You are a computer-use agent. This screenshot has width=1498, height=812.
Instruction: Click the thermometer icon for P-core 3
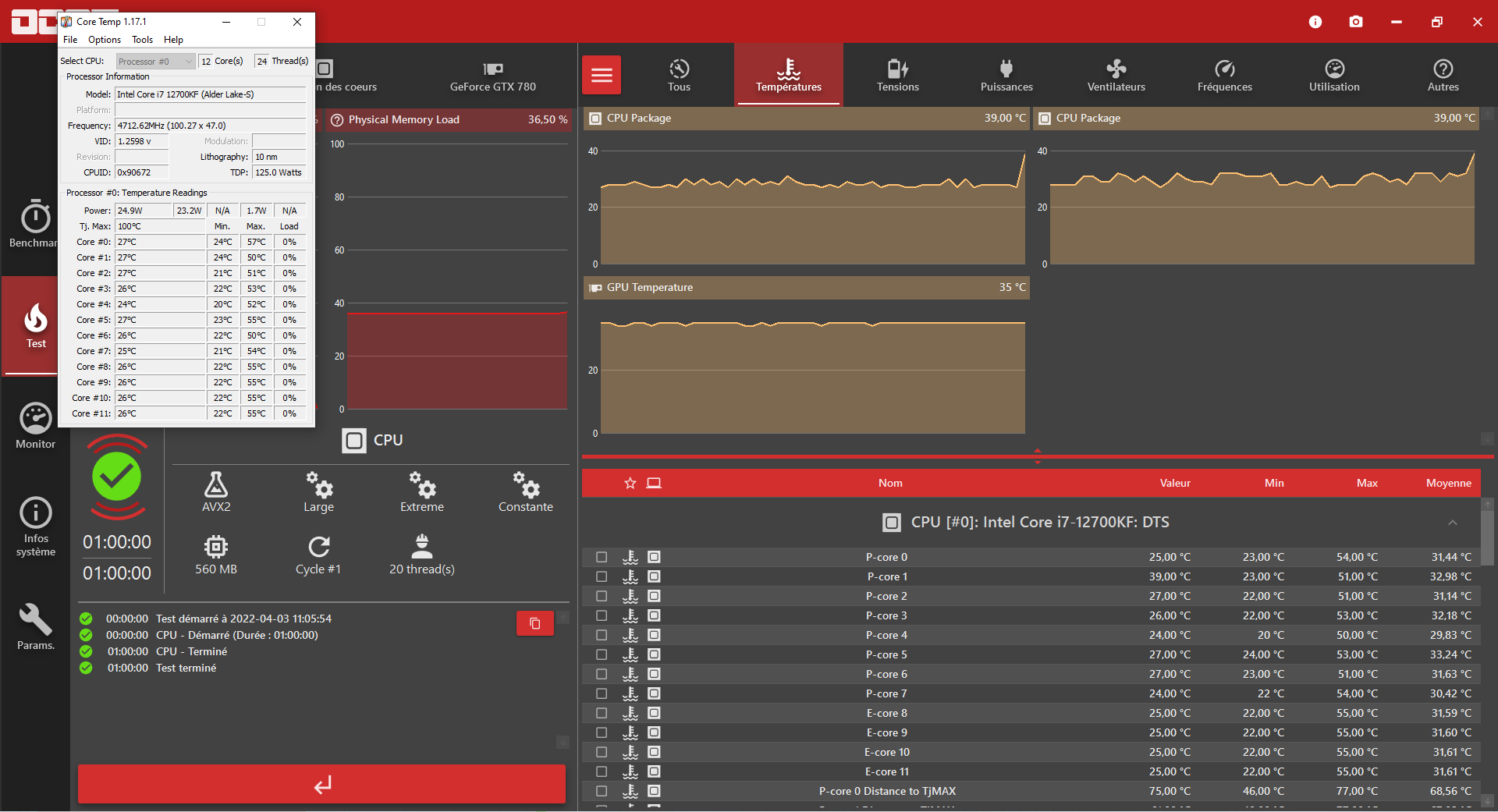pos(630,615)
